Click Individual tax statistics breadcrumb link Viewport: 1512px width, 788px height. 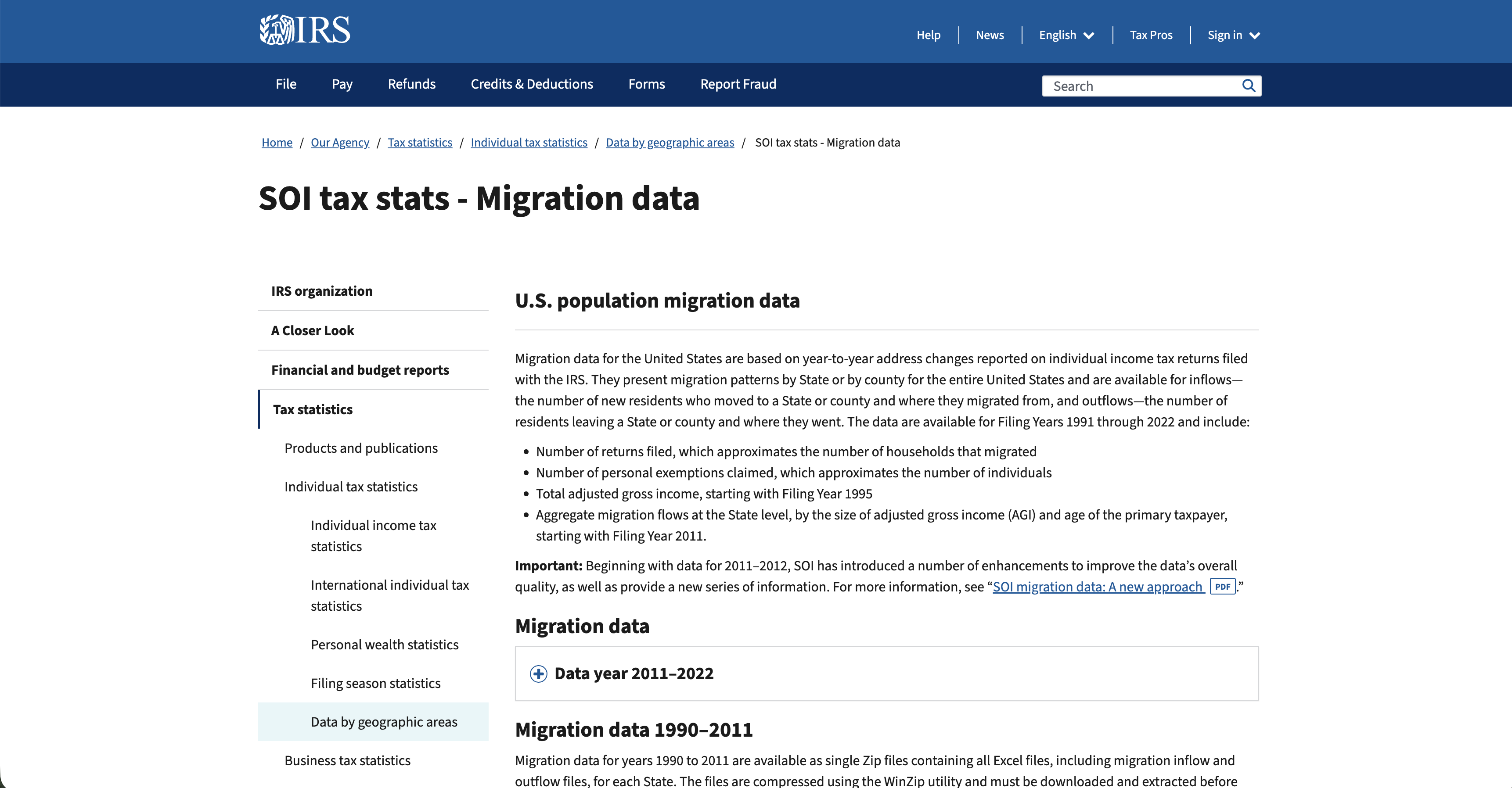pos(528,143)
